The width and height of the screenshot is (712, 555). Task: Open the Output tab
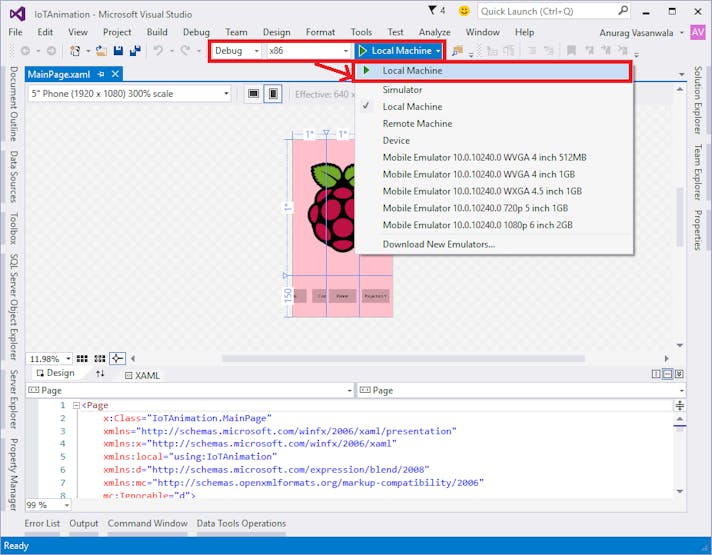[x=84, y=524]
